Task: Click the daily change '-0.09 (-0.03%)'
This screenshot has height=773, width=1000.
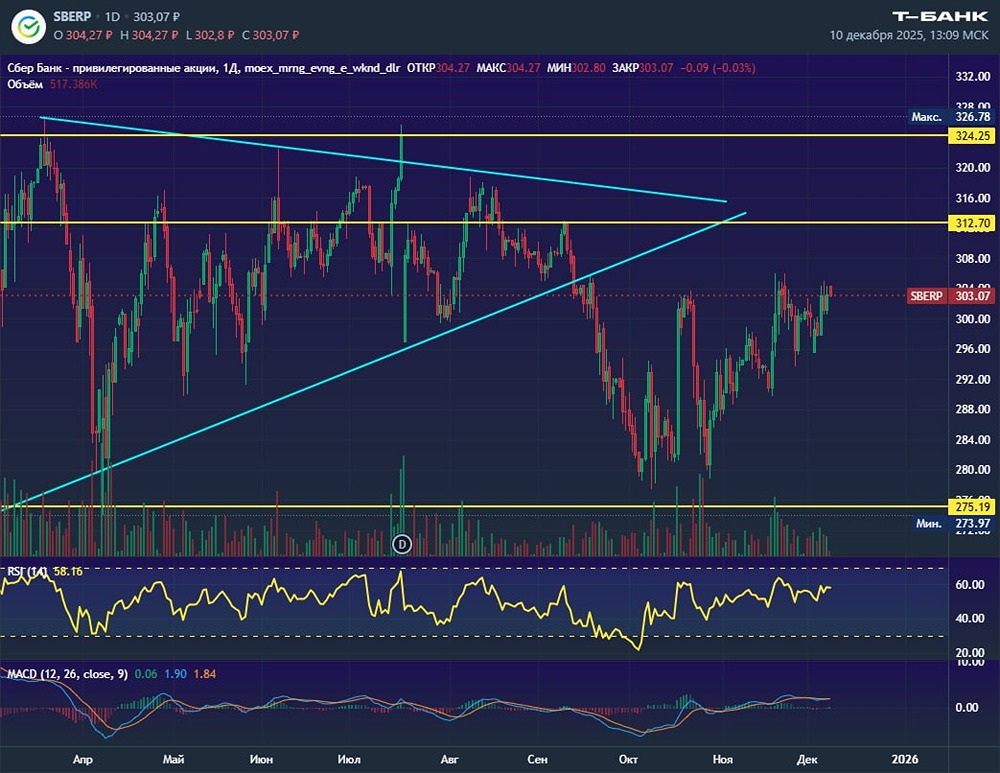Action: (717, 68)
